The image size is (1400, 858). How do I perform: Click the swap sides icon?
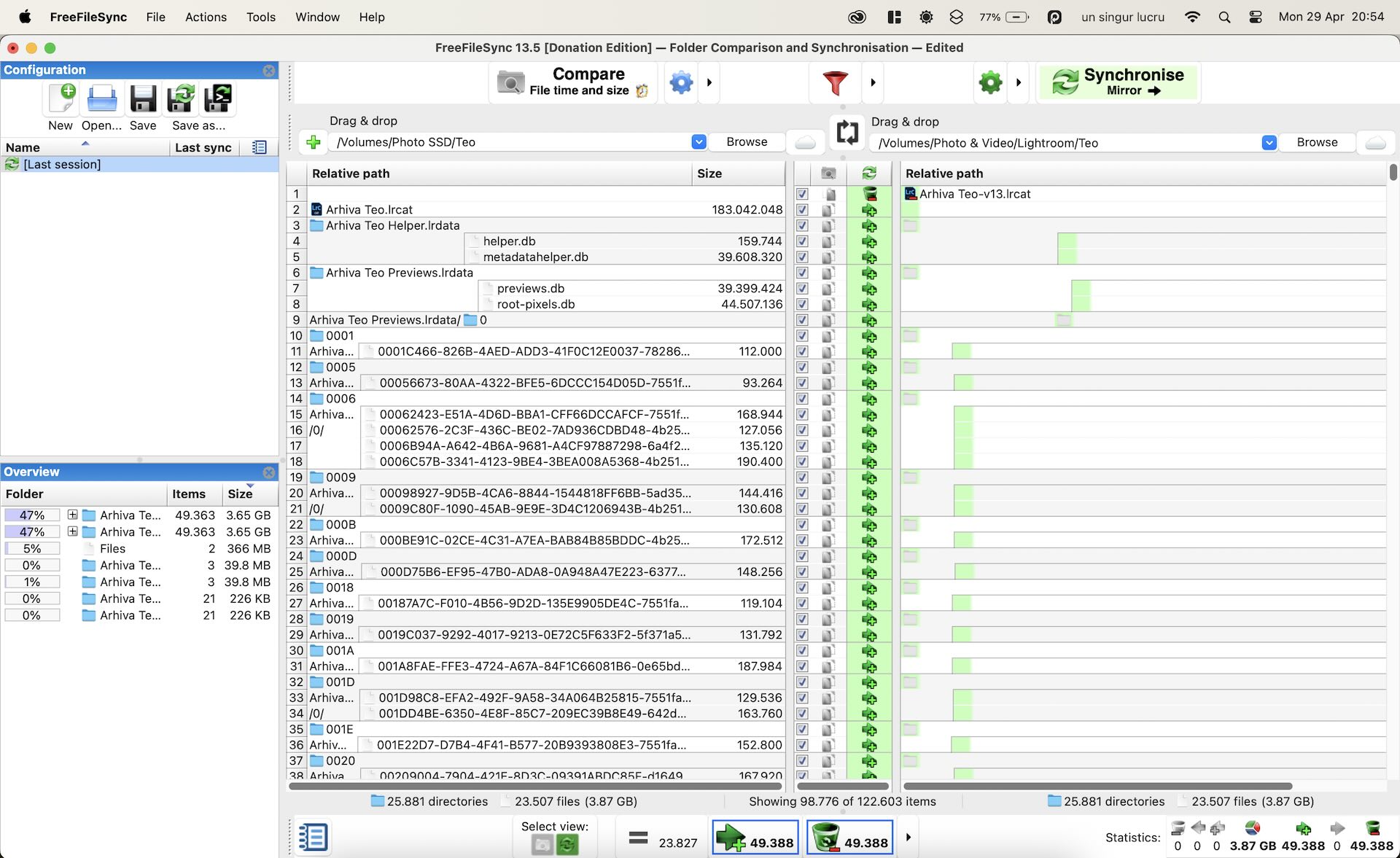847,133
